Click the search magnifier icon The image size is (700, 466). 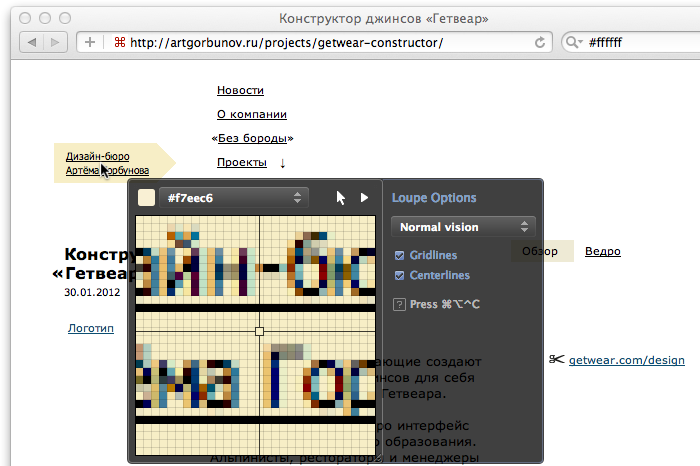[x=575, y=42]
